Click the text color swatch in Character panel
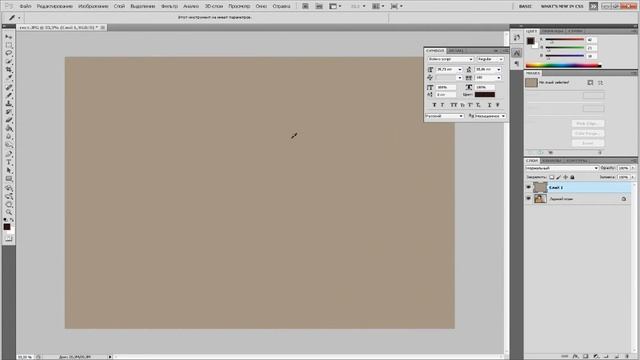This screenshot has height=360, width=640. (x=485, y=95)
